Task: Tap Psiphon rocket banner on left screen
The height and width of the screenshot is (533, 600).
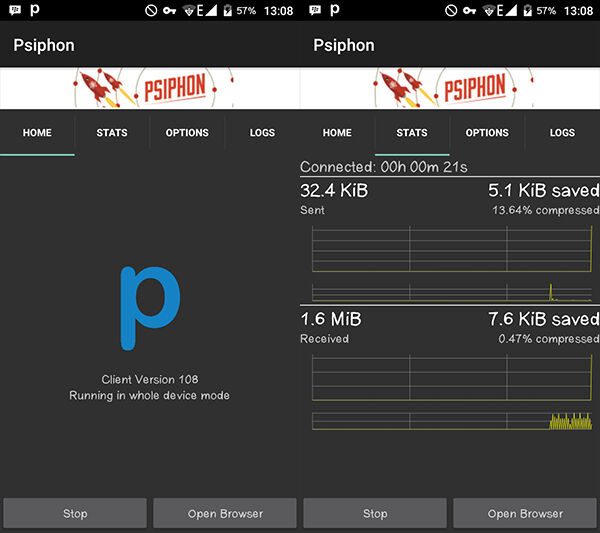Action: tap(150, 88)
